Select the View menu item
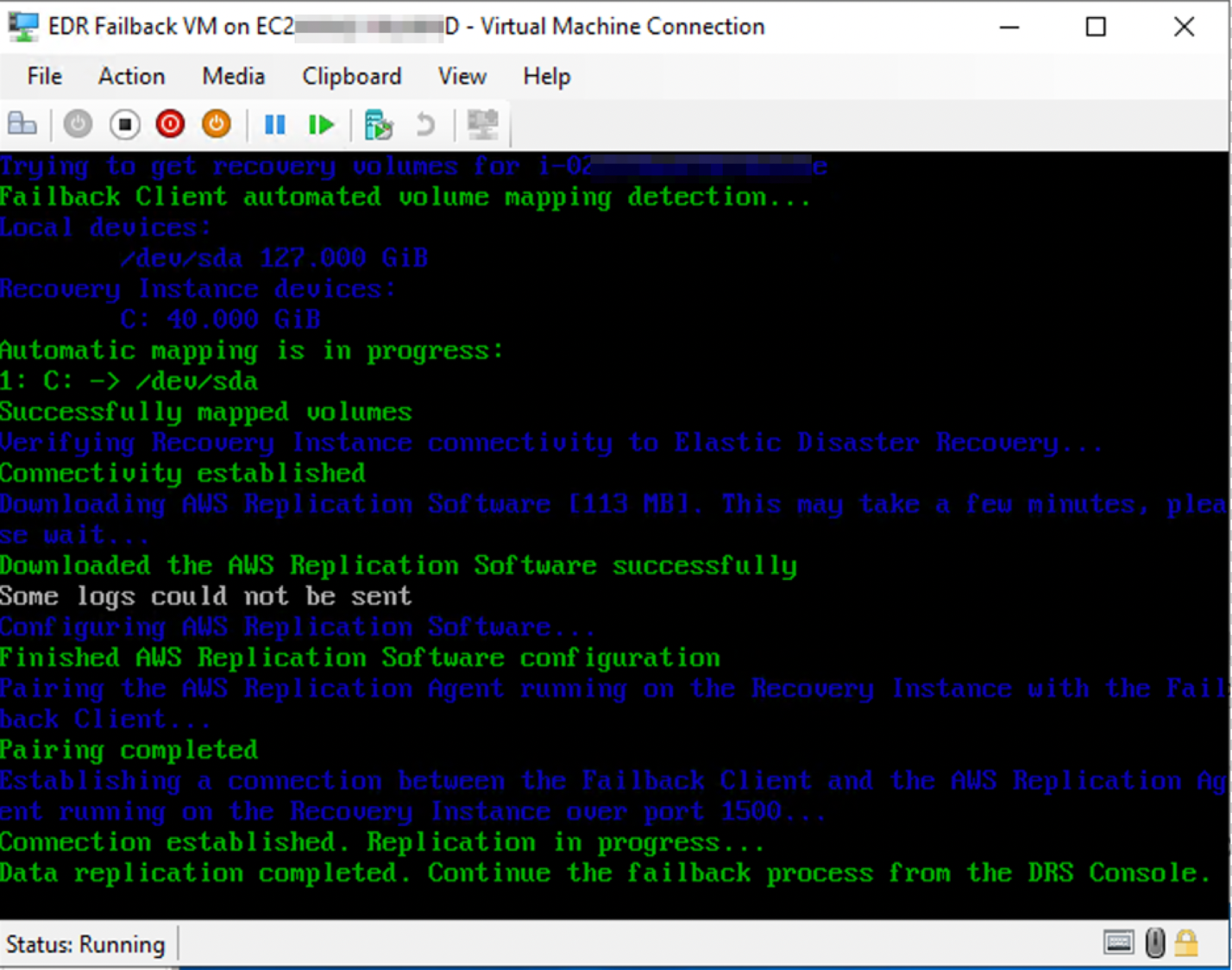Screen dimensions: 1232x970 462,76
